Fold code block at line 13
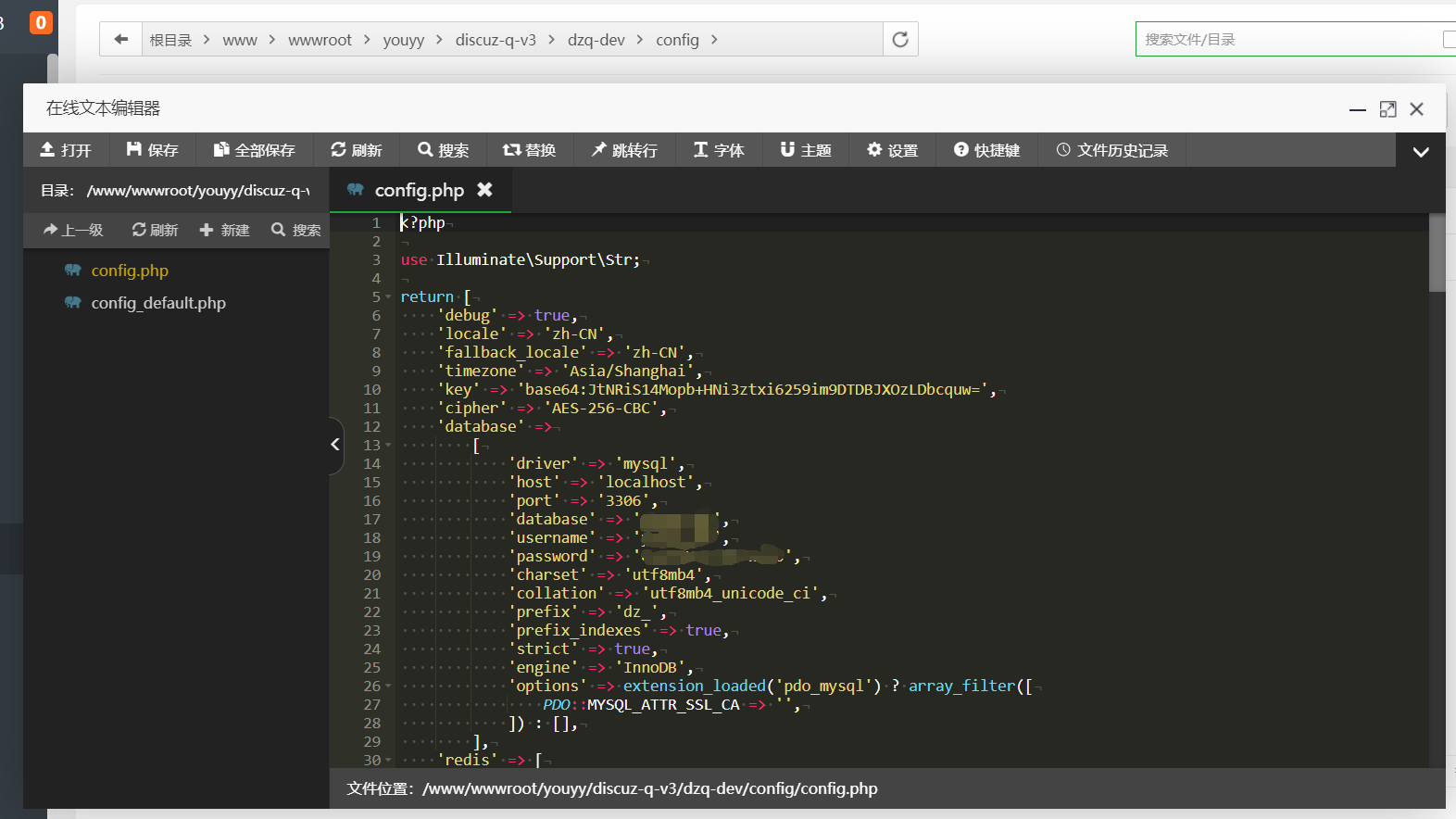 [x=388, y=446]
